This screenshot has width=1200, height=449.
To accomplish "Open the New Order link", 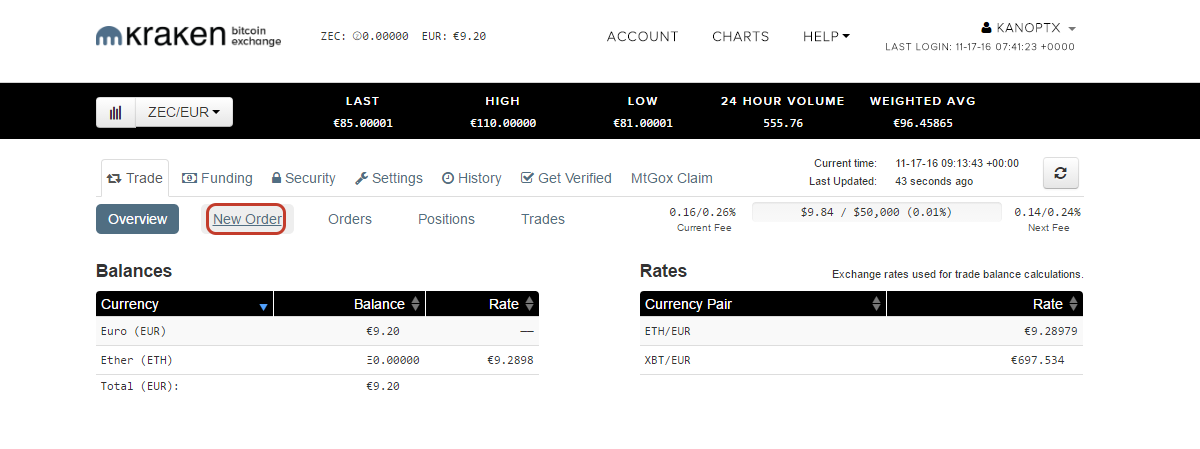I will click(x=247, y=219).
